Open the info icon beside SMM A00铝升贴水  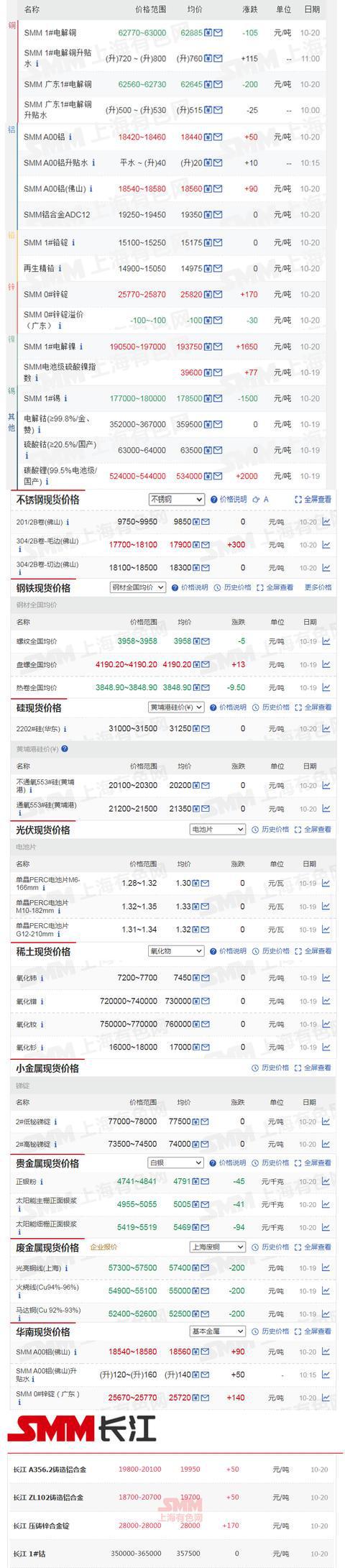[93, 163]
